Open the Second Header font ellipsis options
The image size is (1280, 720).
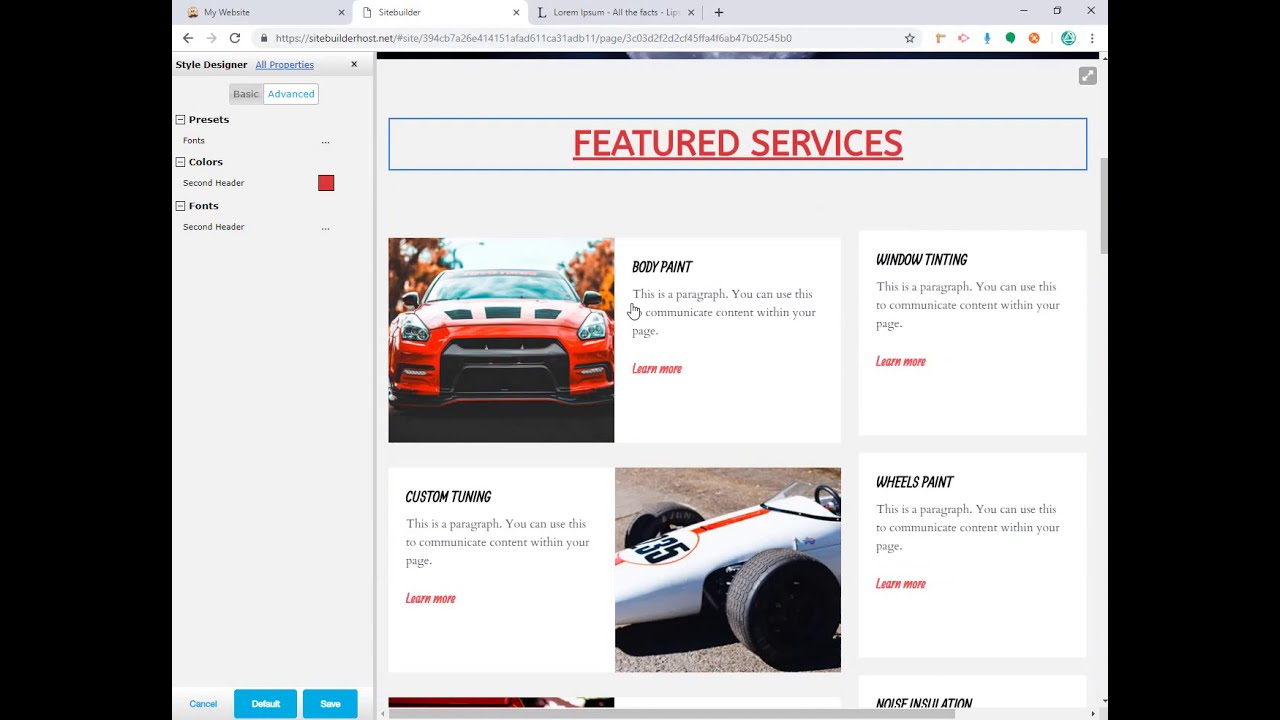325,227
